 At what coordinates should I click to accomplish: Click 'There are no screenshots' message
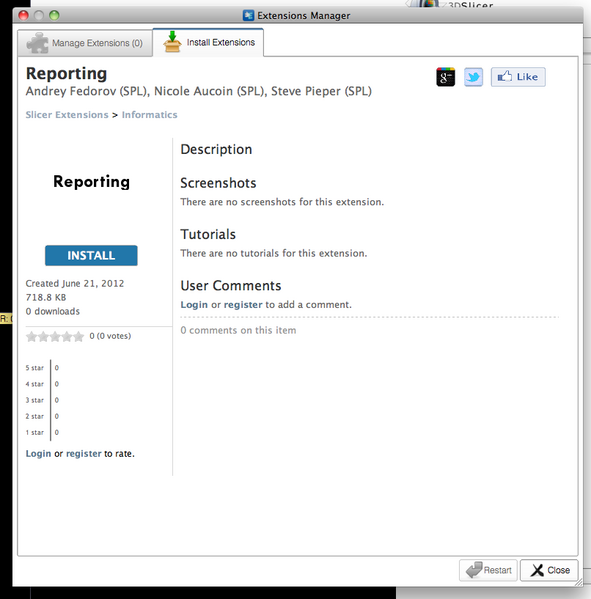[x=282, y=202]
